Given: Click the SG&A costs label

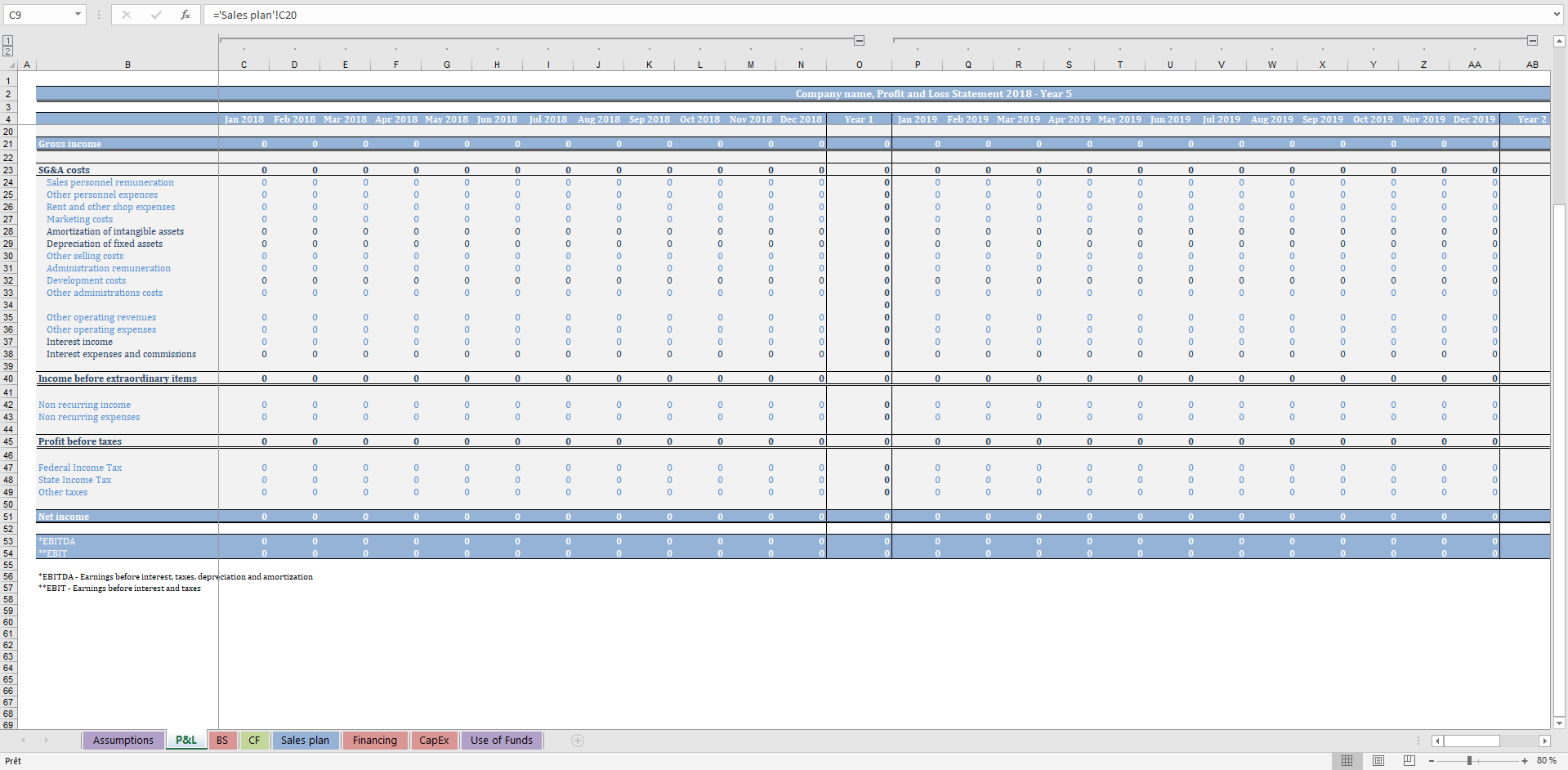Looking at the screenshot, I should click(x=64, y=170).
